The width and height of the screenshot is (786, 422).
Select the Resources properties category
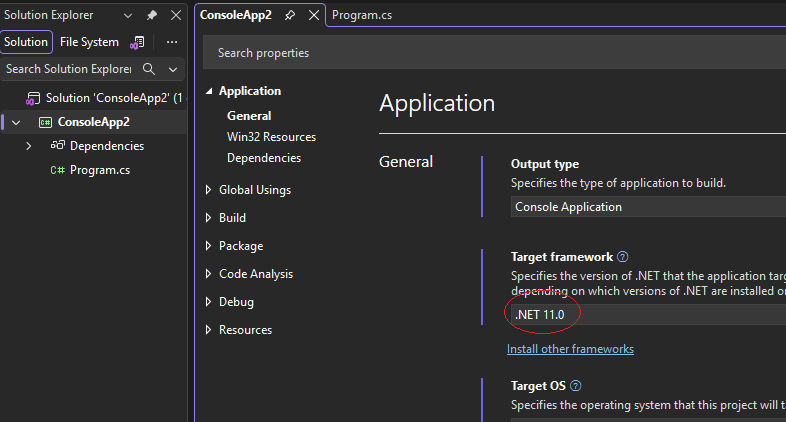pos(245,330)
